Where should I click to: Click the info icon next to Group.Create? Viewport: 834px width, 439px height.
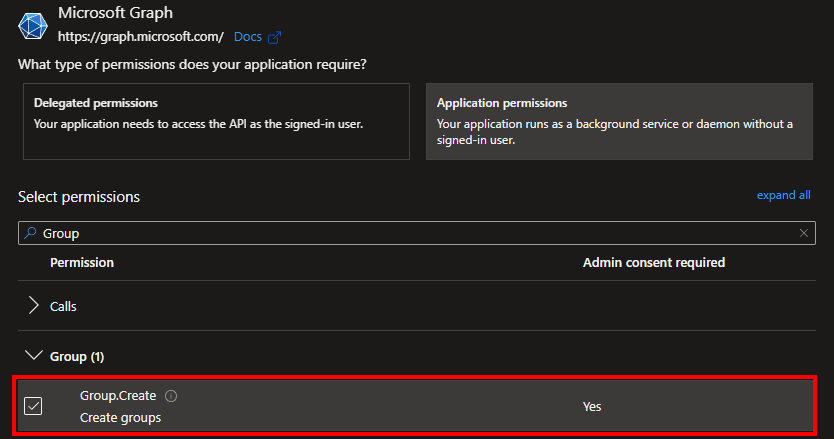pos(171,397)
